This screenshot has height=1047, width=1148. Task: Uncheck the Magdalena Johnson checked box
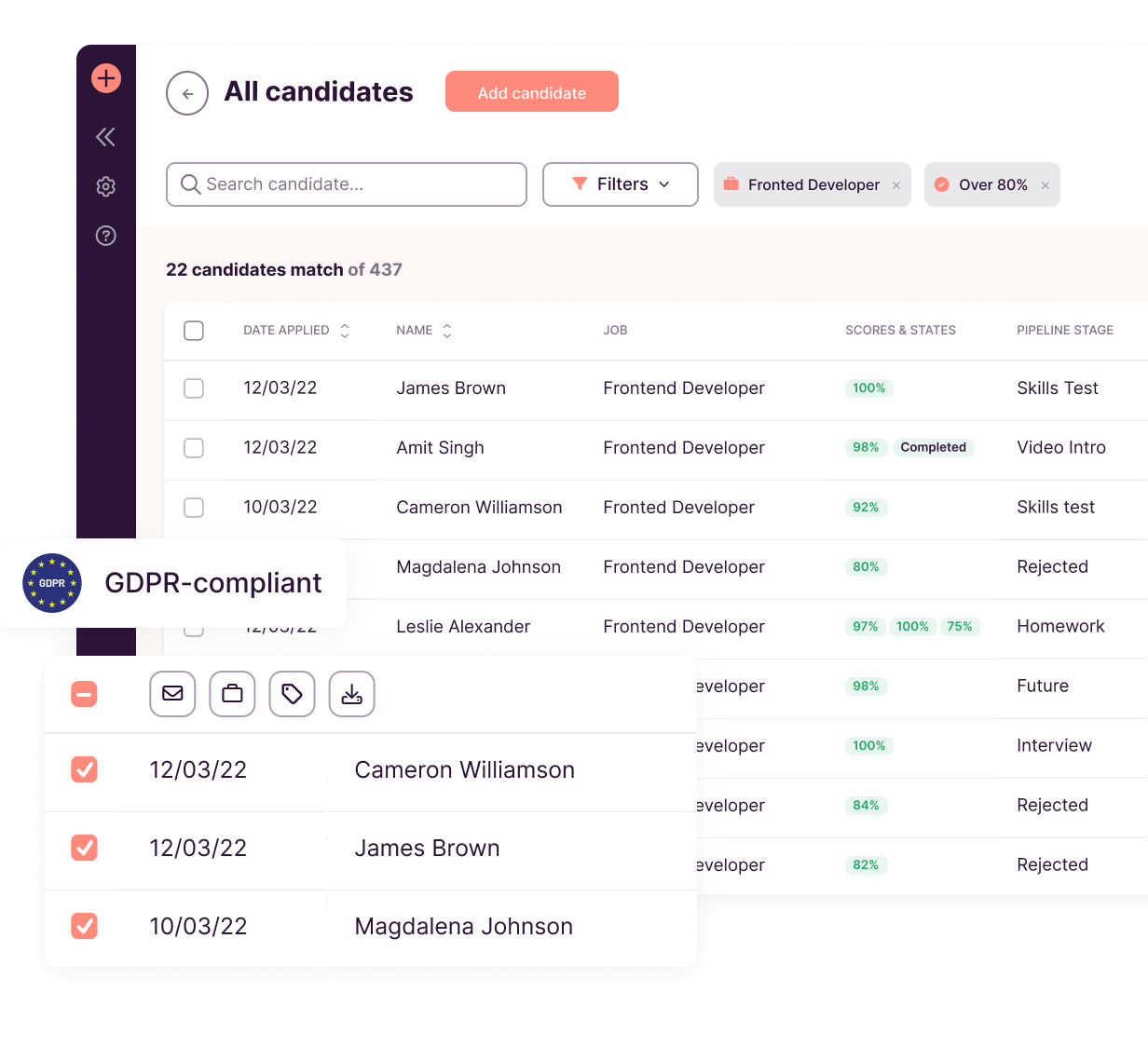[85, 926]
